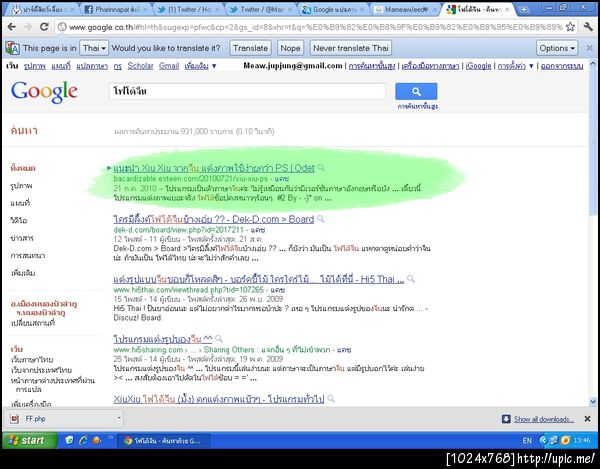Image resolution: width=600 pixels, height=469 pixels.
Task: Click the page scrollbar up arrow
Action: 592,64
